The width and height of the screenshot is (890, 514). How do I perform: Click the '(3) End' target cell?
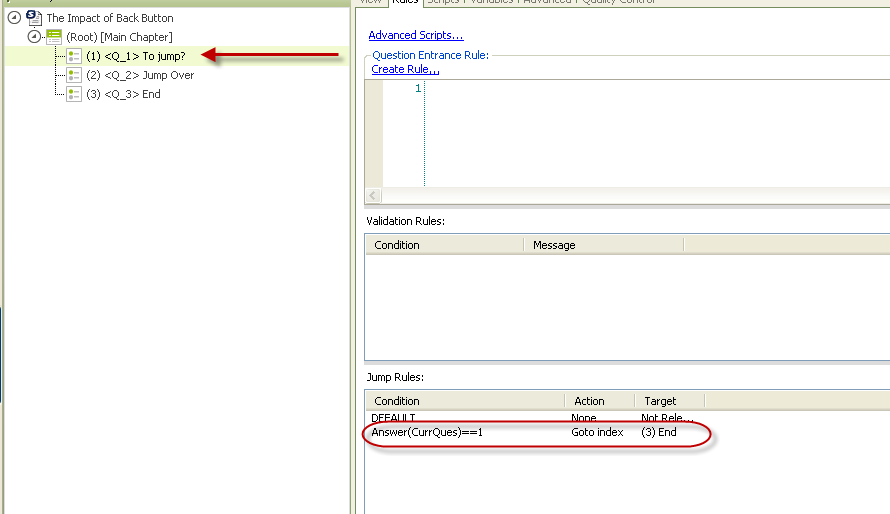[659, 432]
